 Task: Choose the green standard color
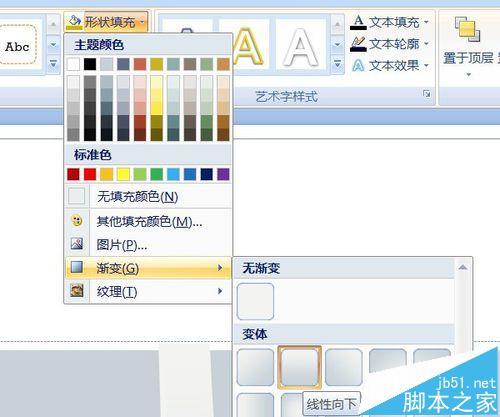coord(157,174)
